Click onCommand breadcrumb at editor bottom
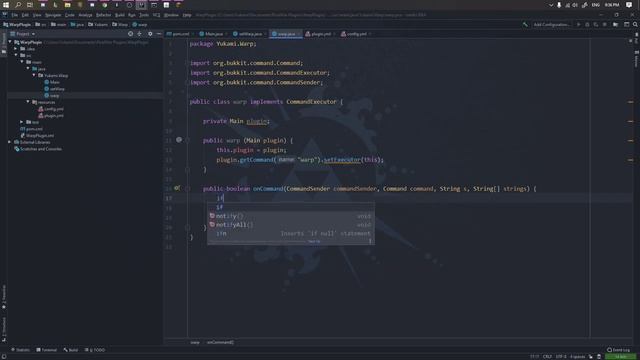The width and height of the screenshot is (640, 360). [220, 342]
